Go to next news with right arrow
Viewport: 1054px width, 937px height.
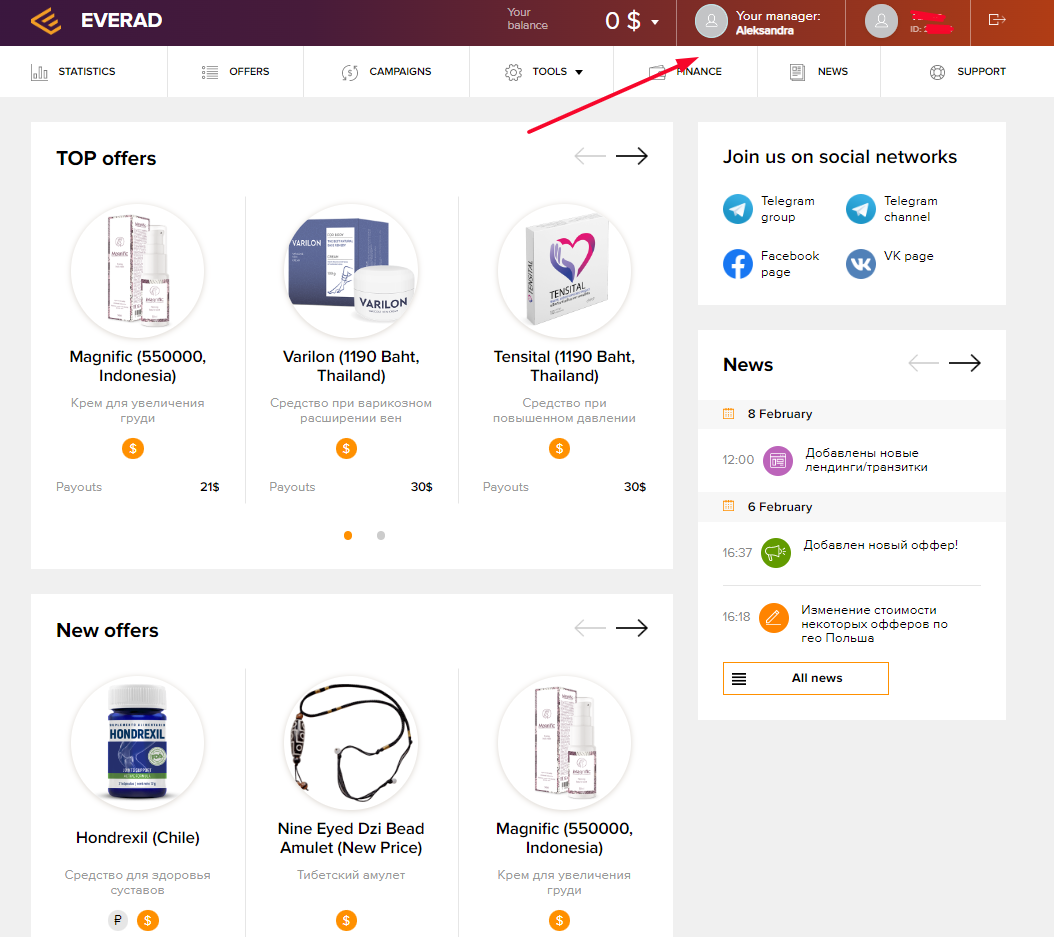pos(965,363)
